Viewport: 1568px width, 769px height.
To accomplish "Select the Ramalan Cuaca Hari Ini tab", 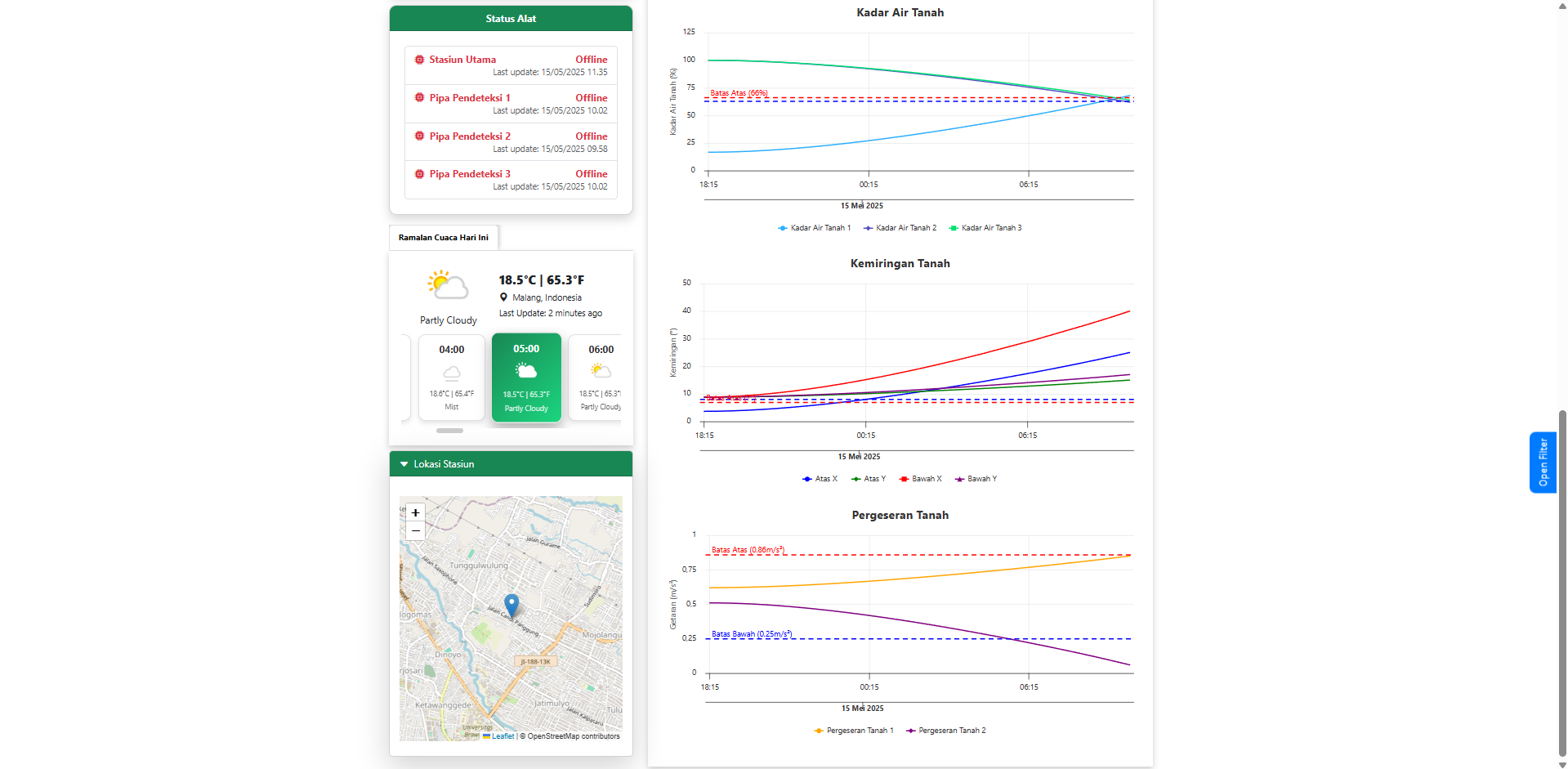I will pyautogui.click(x=444, y=238).
